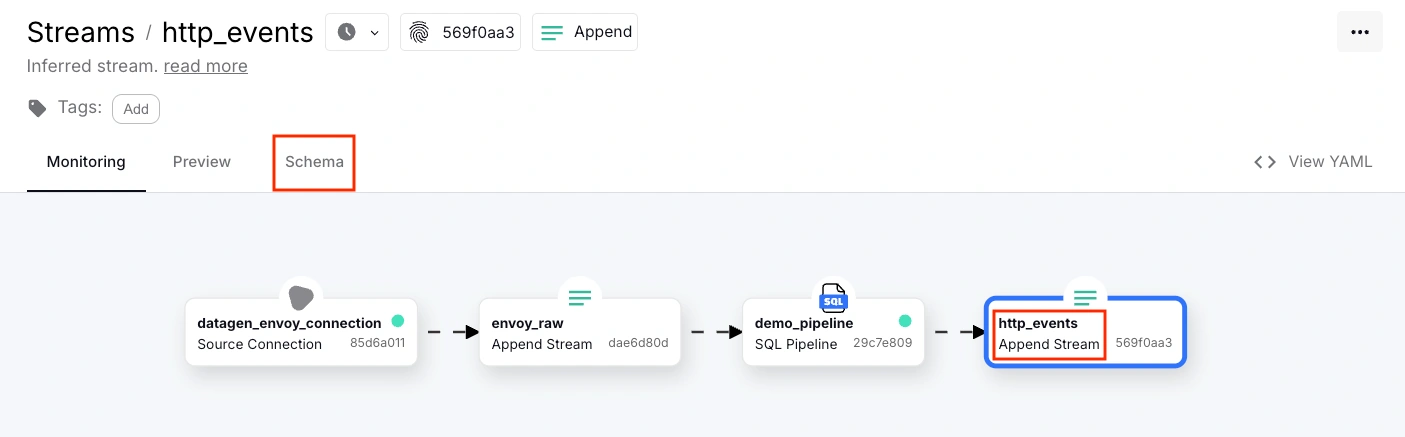Open the three-dot more options menu
This screenshot has height=437, width=1405.
(x=1360, y=32)
